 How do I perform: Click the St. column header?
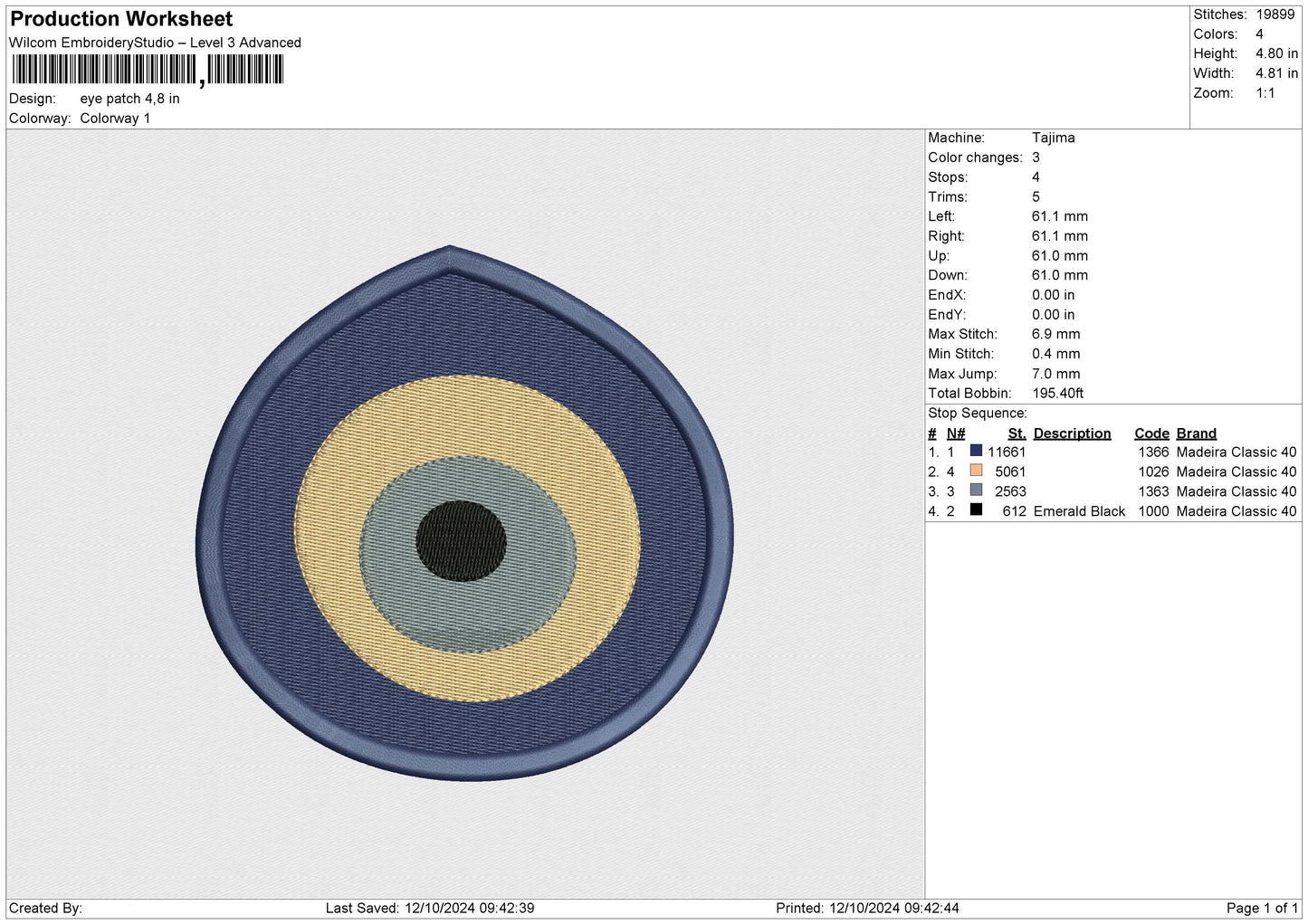point(1017,433)
